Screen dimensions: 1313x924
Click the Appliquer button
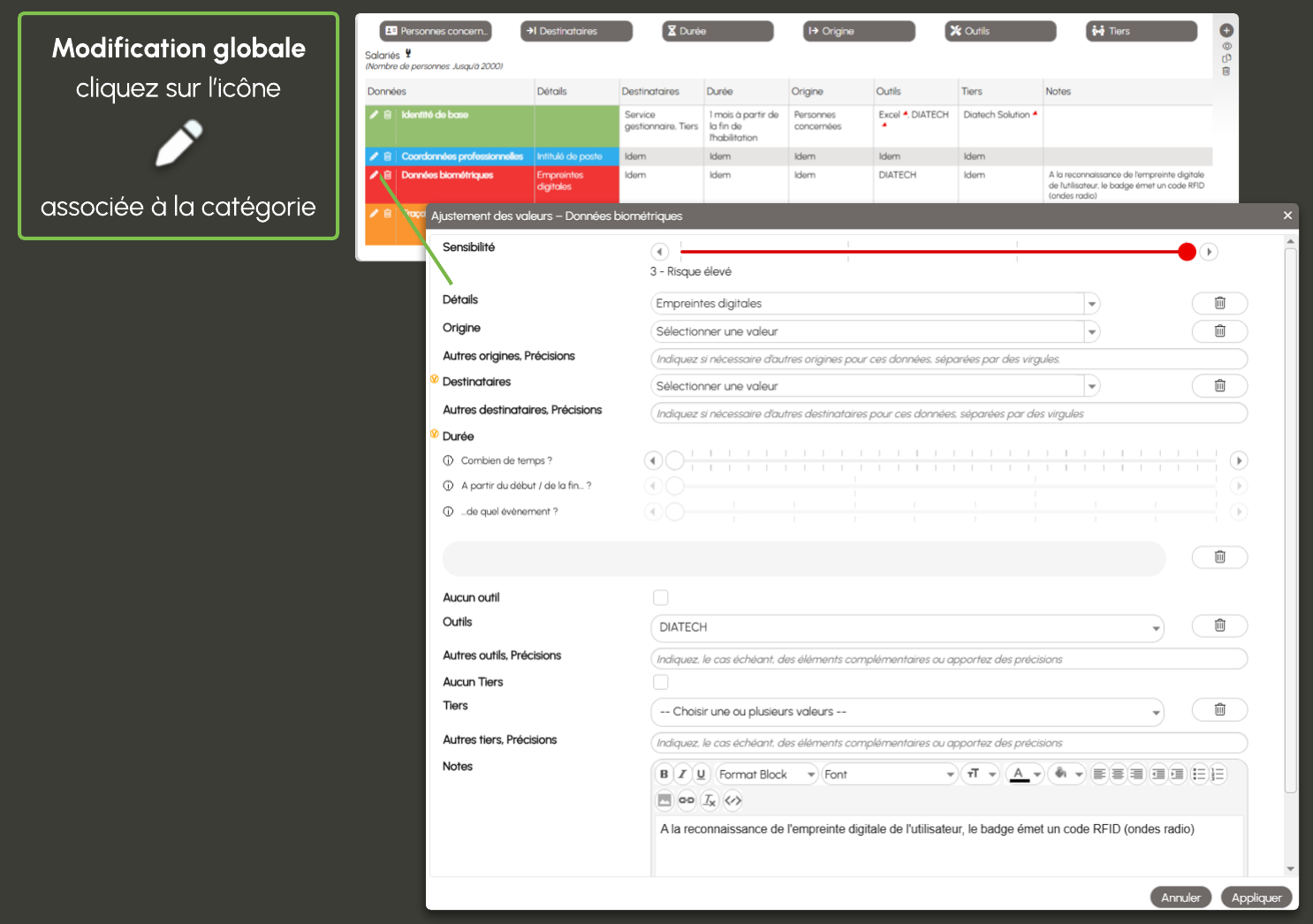tap(1256, 897)
